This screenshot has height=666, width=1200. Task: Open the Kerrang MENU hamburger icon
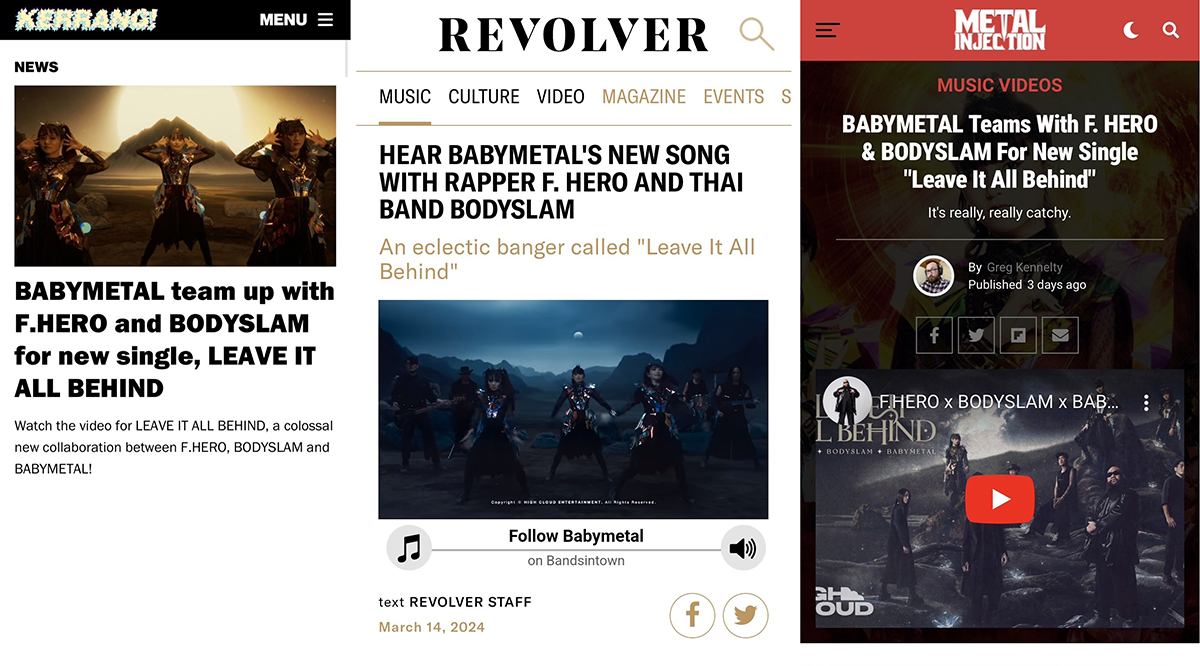tap(325, 19)
